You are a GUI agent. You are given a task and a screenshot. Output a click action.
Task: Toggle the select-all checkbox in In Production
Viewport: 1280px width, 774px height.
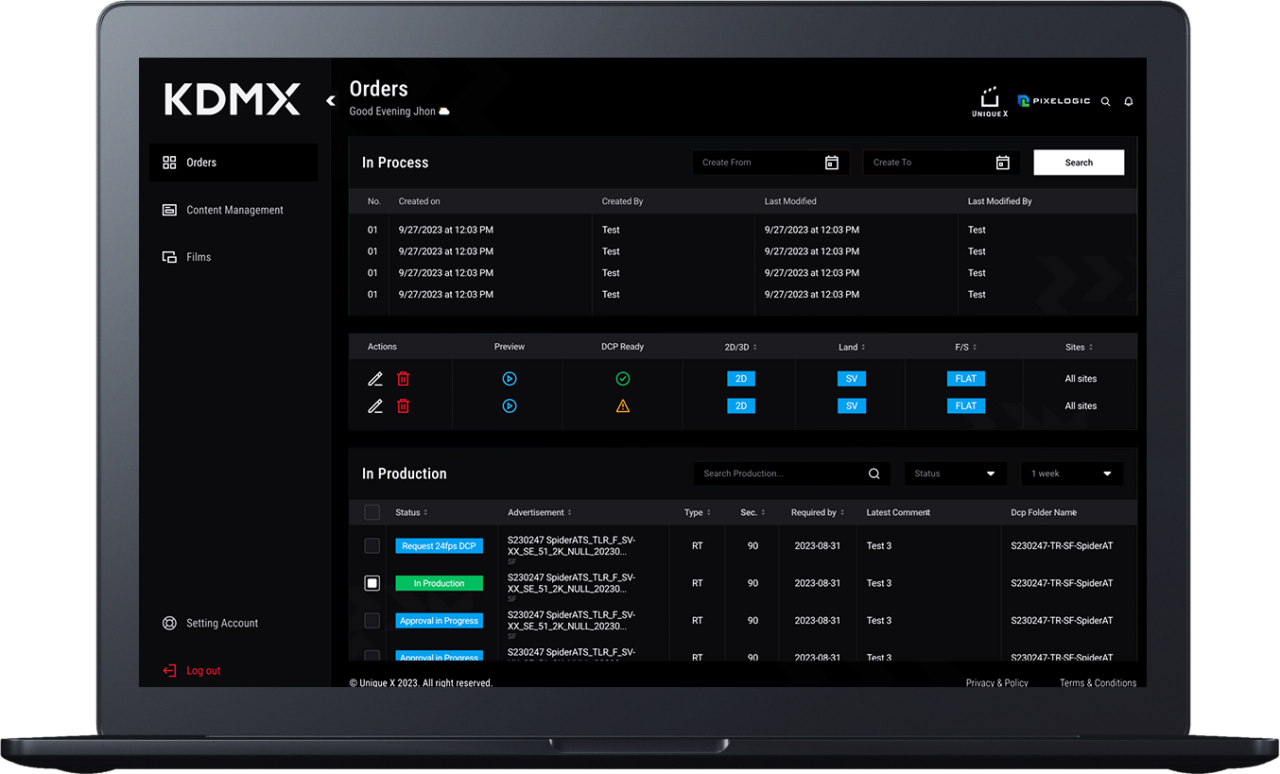tap(372, 512)
